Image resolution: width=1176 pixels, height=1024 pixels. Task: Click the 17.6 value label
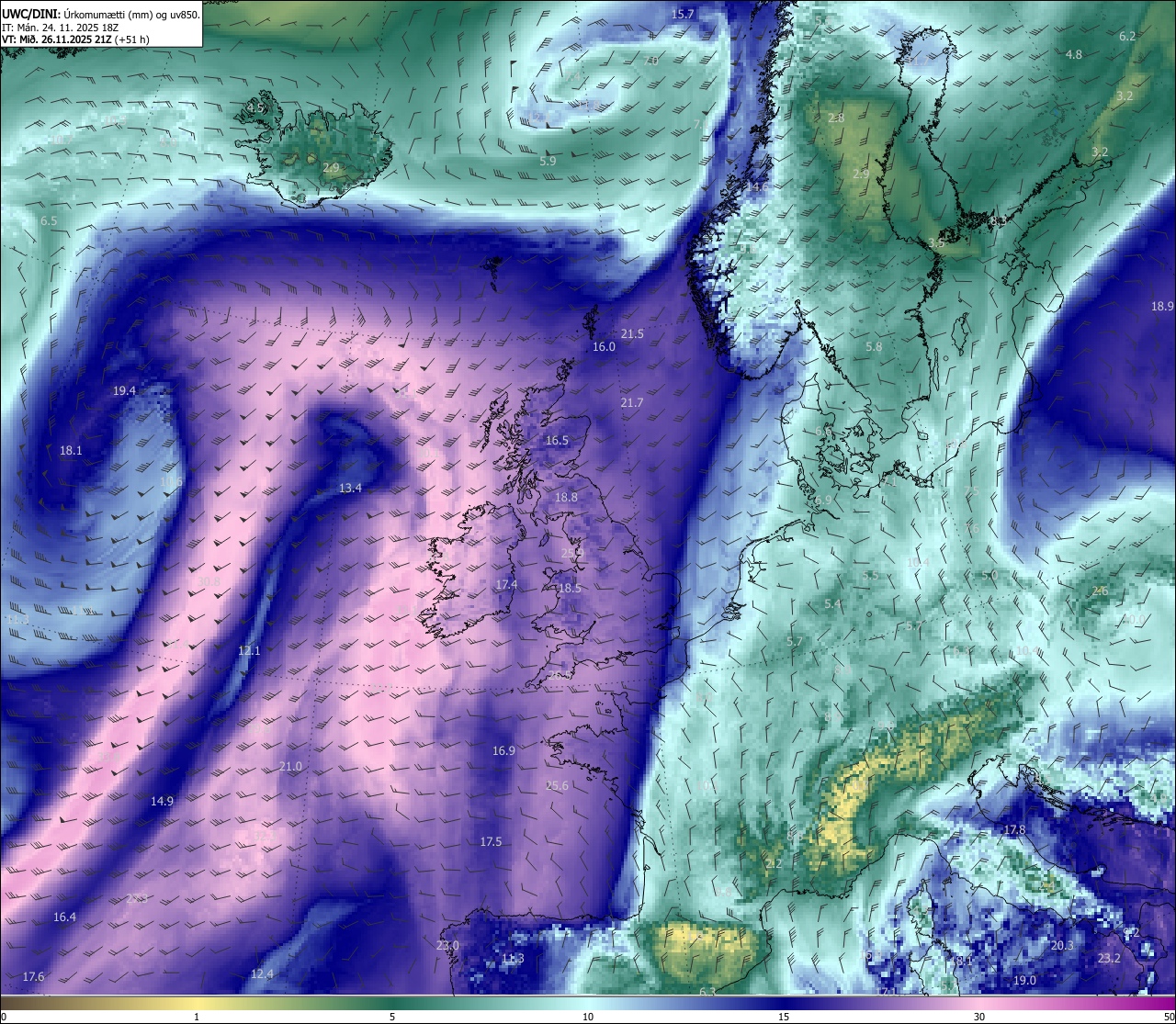tap(33, 976)
